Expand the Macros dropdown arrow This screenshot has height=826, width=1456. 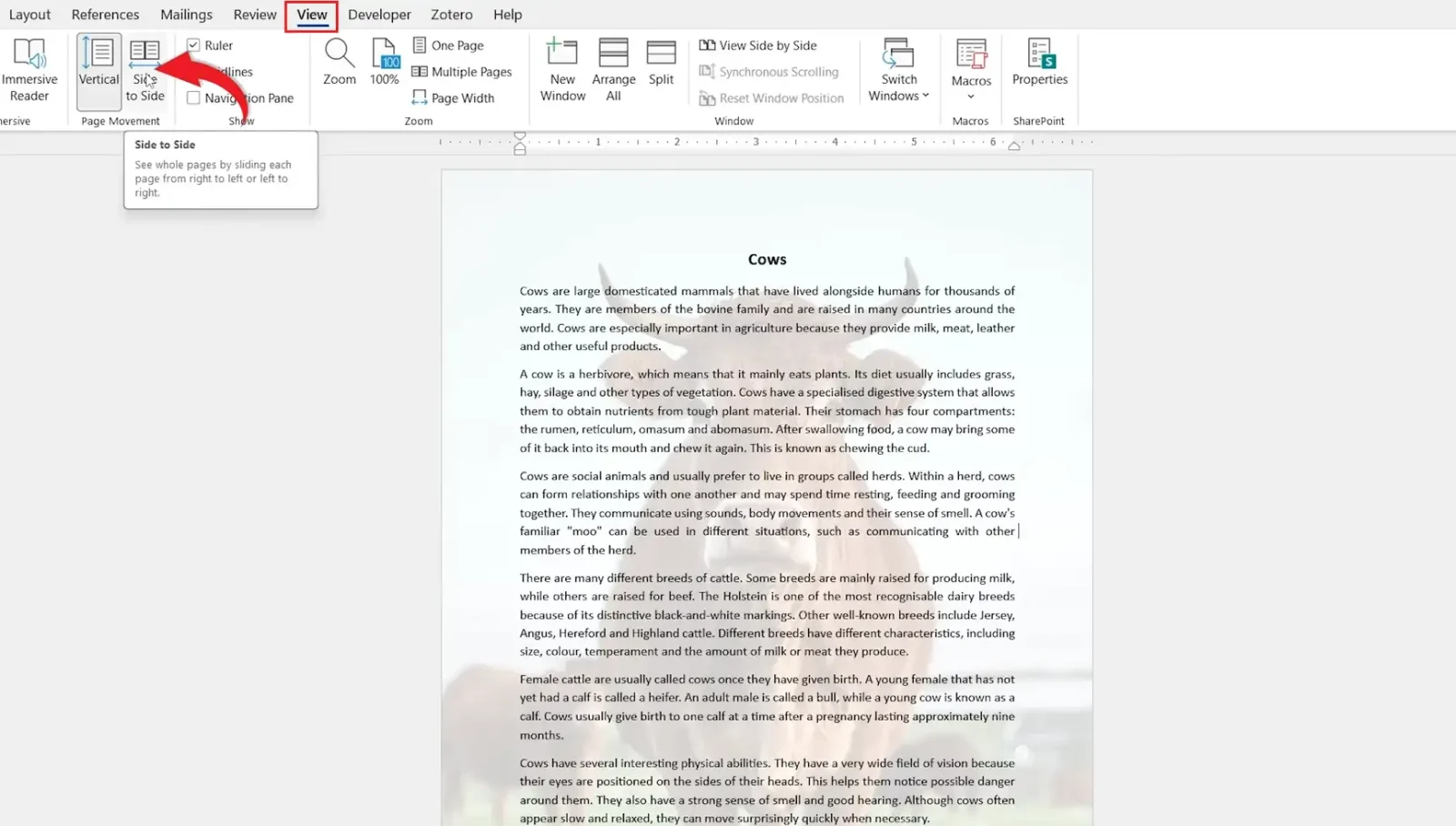pos(971,96)
